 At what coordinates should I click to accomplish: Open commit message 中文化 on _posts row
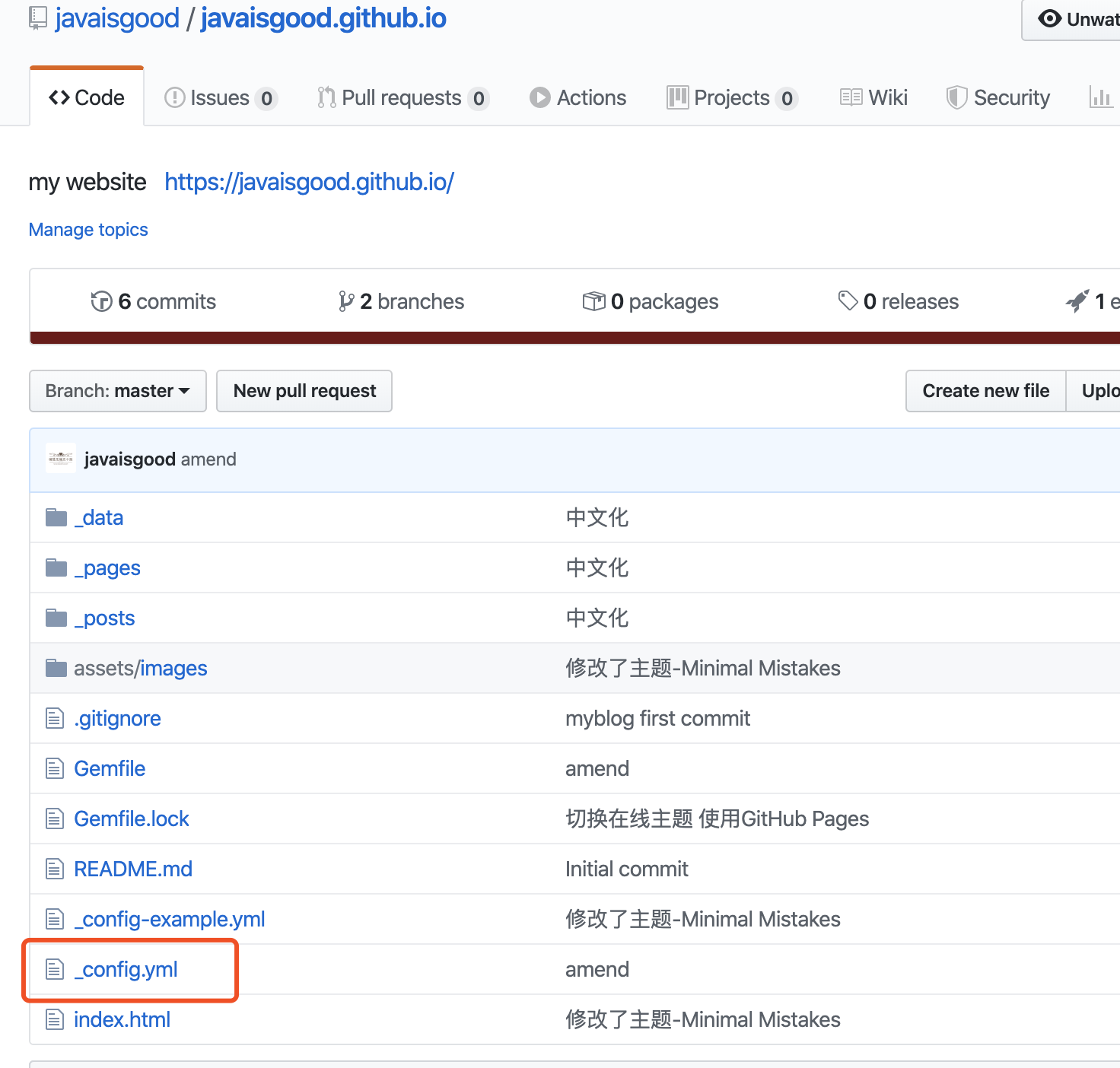[597, 618]
